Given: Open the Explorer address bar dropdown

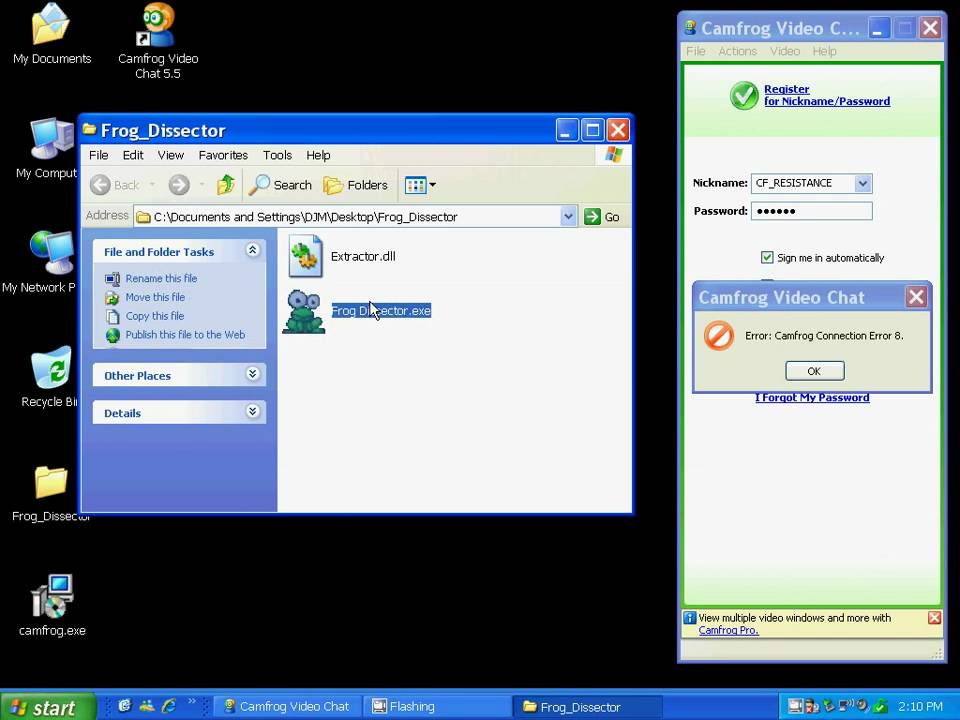Looking at the screenshot, I should 568,217.
